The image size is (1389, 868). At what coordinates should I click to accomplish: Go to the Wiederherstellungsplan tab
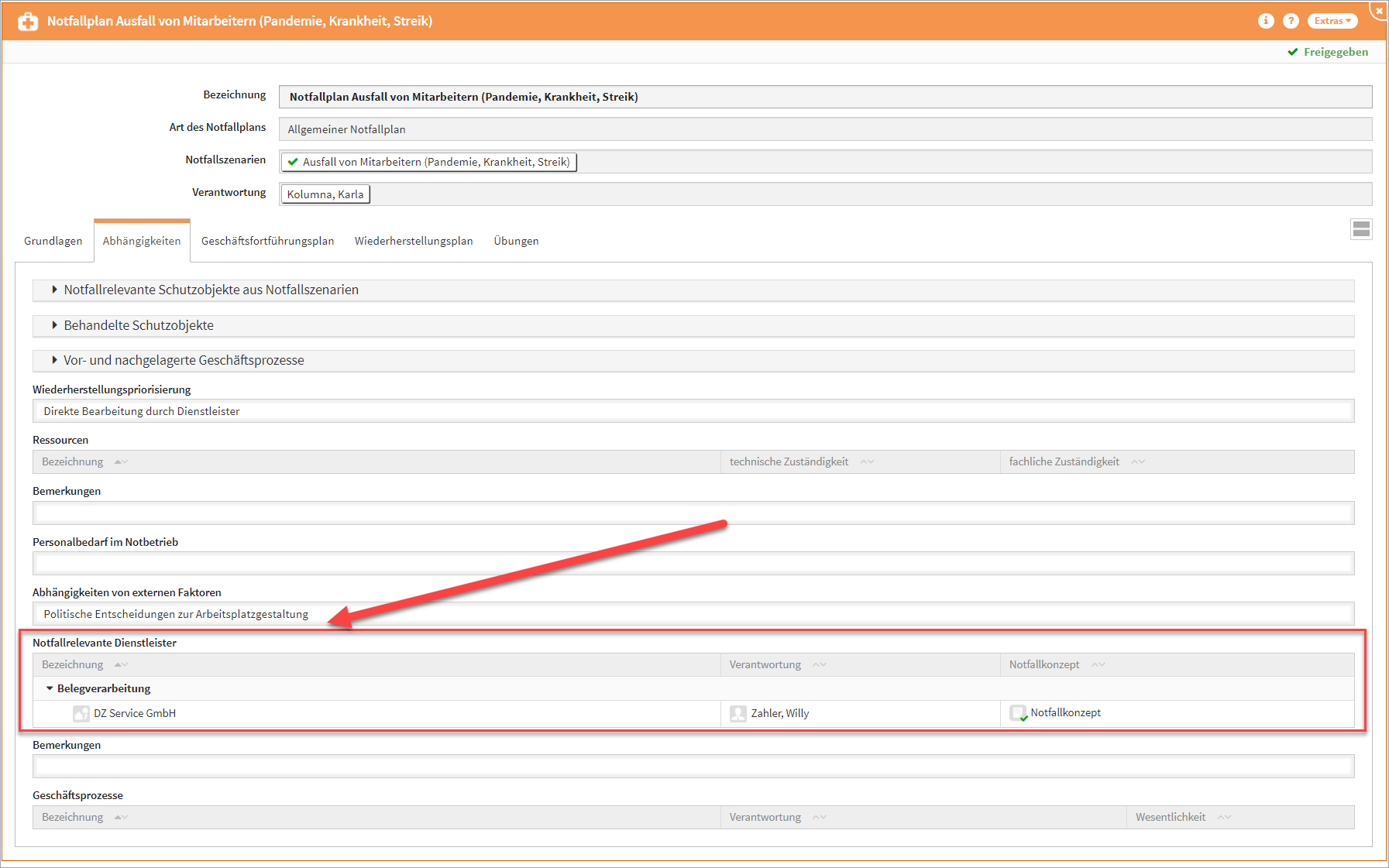point(413,241)
